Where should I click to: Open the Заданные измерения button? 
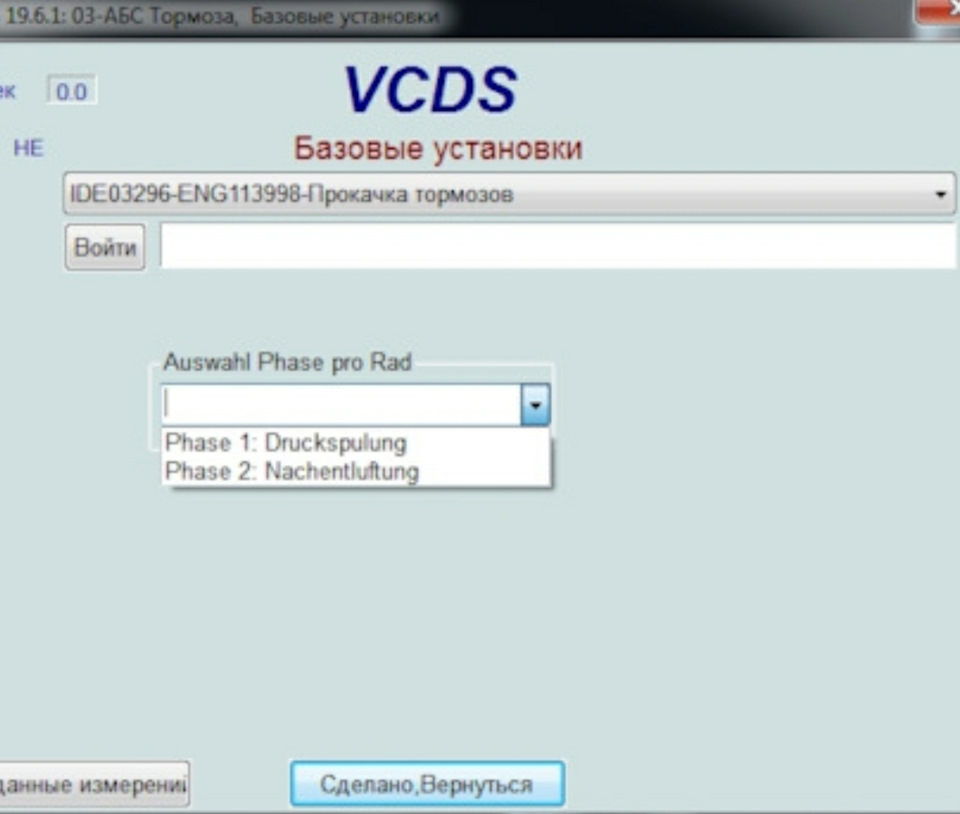(x=94, y=784)
